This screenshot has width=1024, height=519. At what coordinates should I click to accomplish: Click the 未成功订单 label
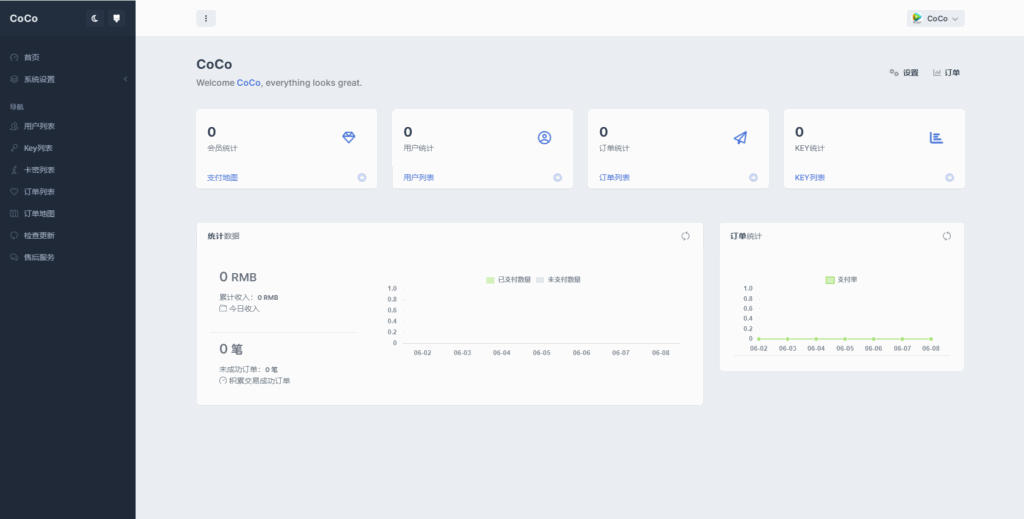coord(240,370)
